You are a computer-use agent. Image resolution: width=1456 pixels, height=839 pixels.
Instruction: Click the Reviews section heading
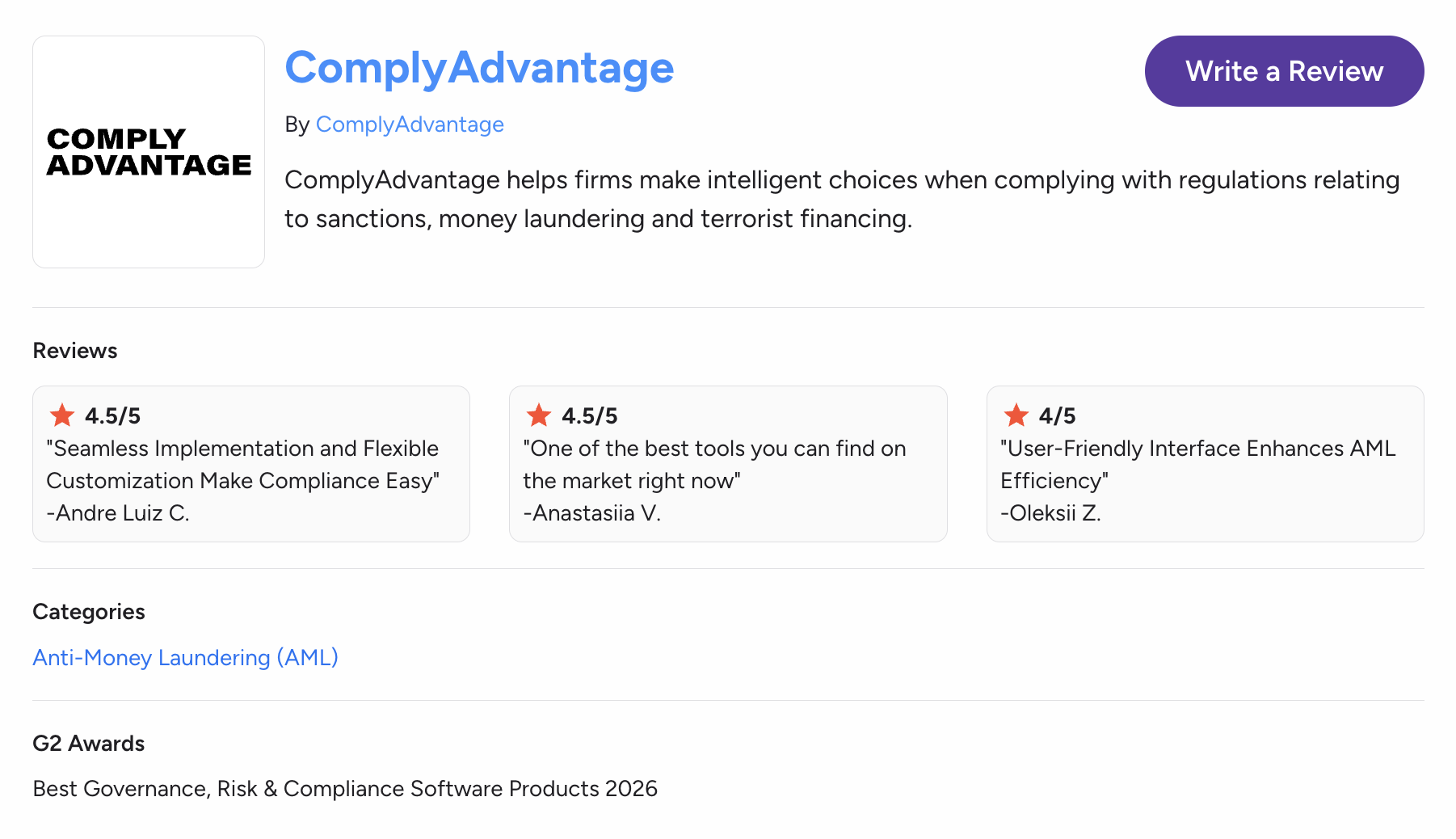tap(75, 351)
